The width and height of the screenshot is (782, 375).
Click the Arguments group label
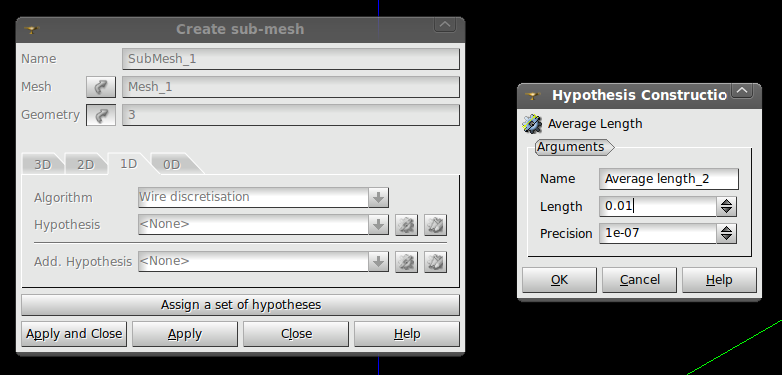571,147
